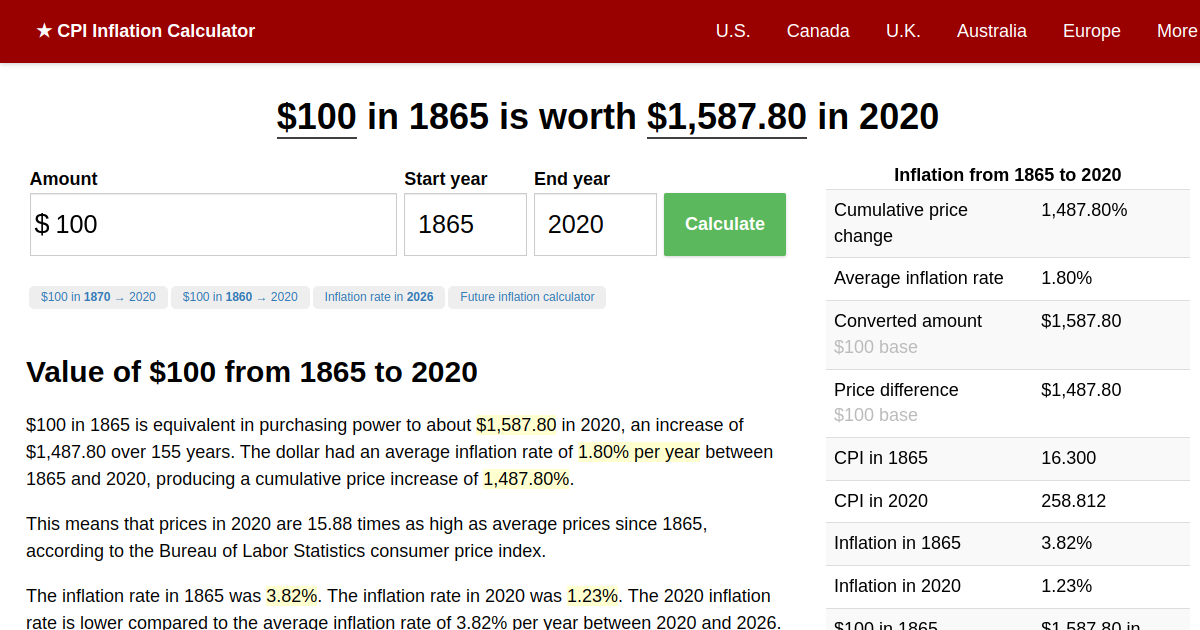Click the End year field showing 2020
The width and height of the screenshot is (1200, 630).
[x=595, y=224]
